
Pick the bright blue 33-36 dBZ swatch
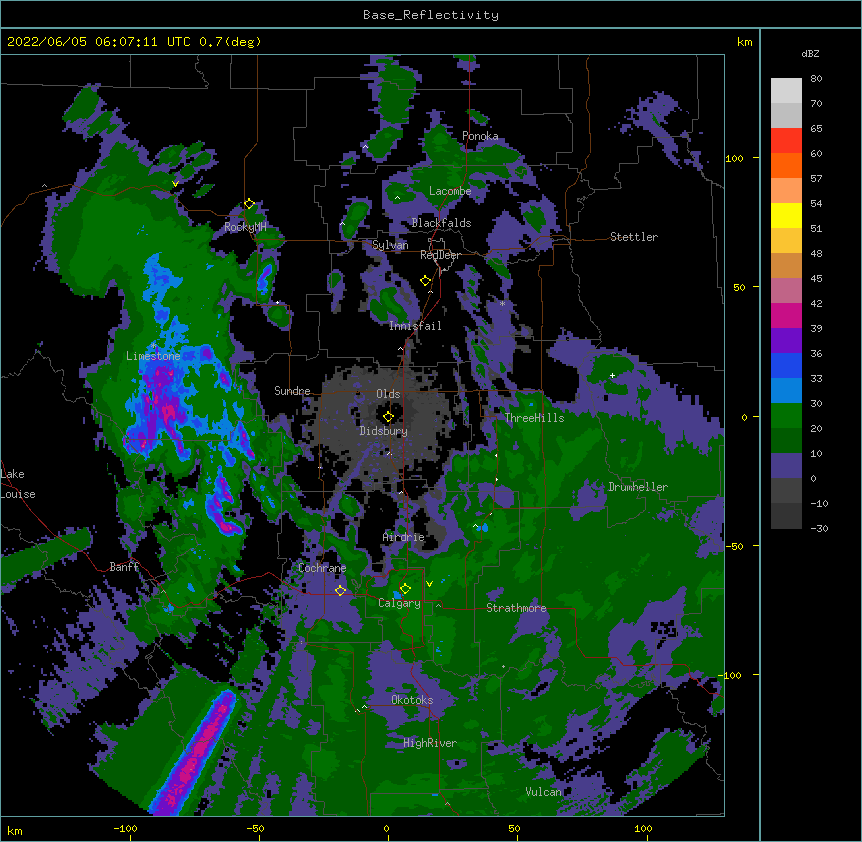pyautogui.click(x=786, y=365)
